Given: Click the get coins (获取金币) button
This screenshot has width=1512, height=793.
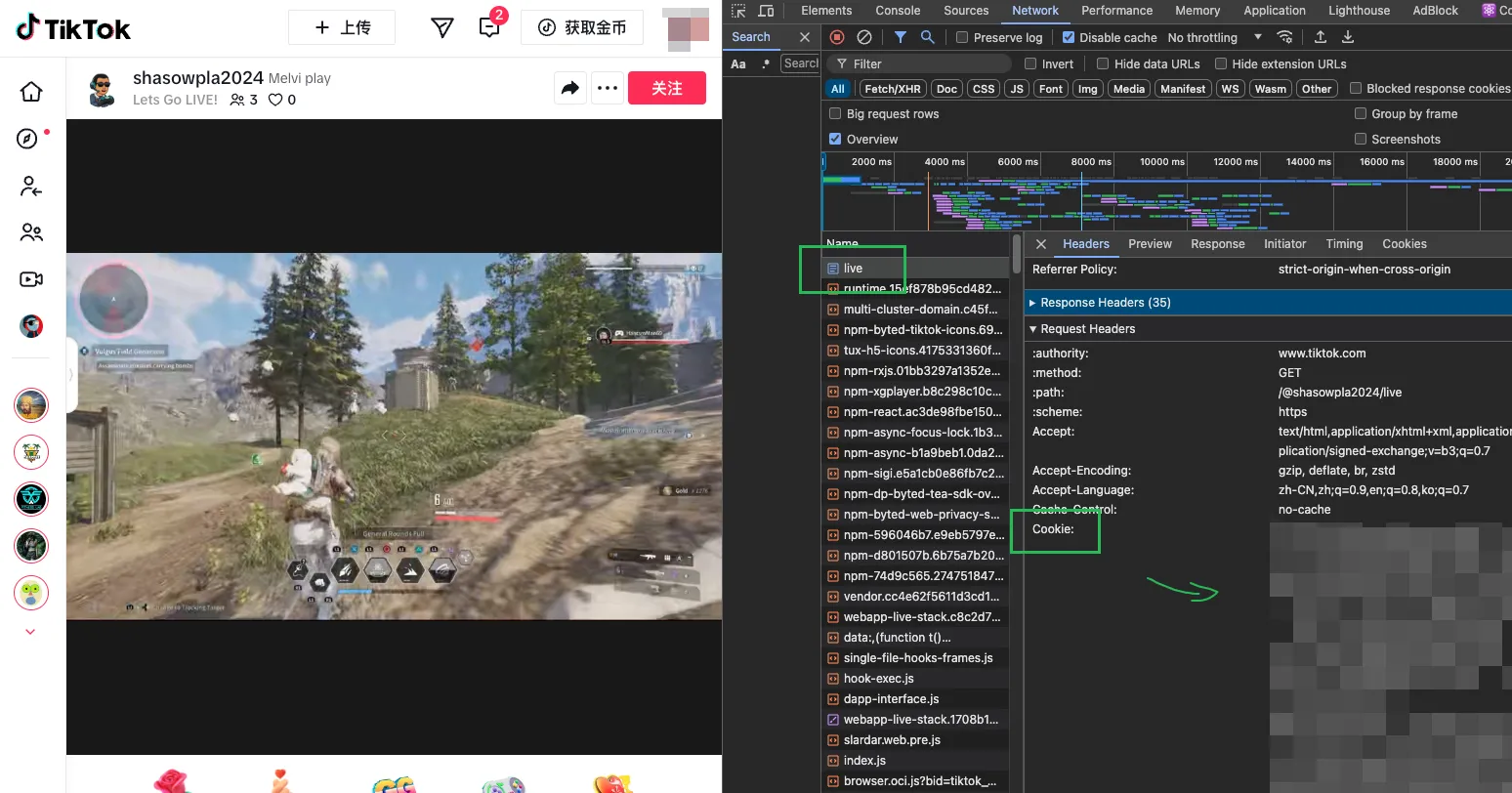Looking at the screenshot, I should [x=582, y=27].
